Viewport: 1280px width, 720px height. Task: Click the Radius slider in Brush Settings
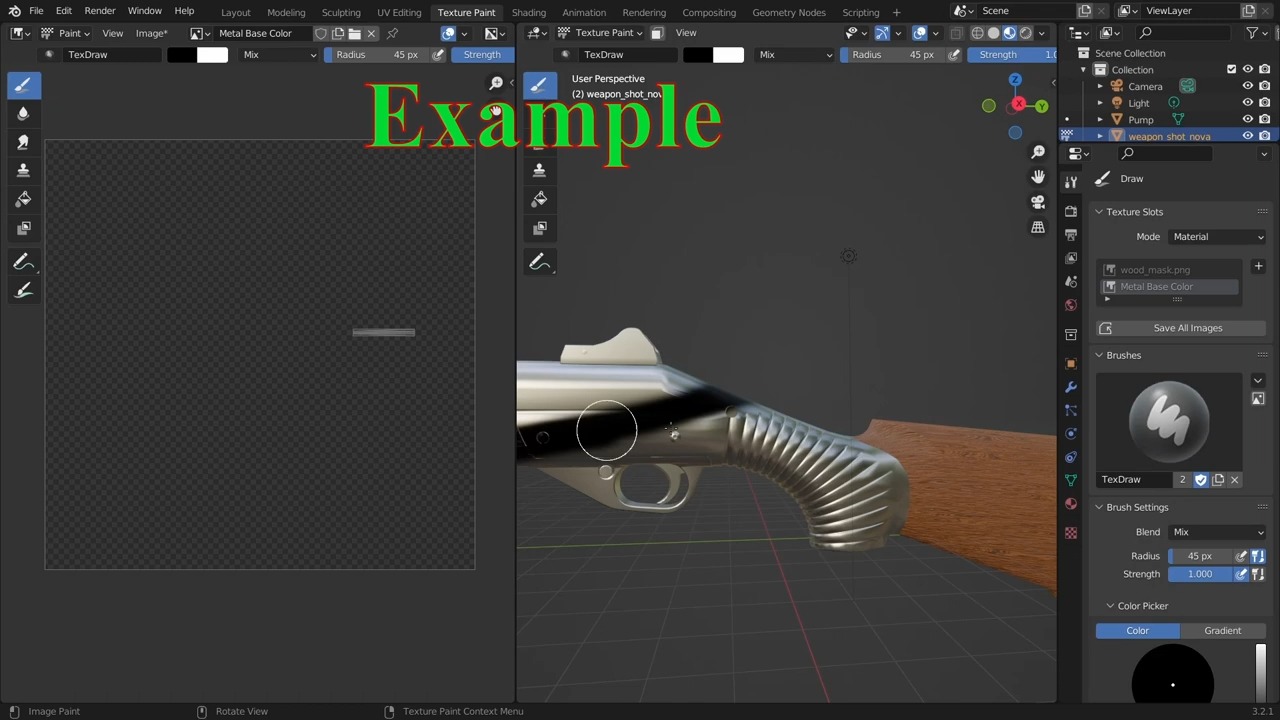[x=1200, y=556]
